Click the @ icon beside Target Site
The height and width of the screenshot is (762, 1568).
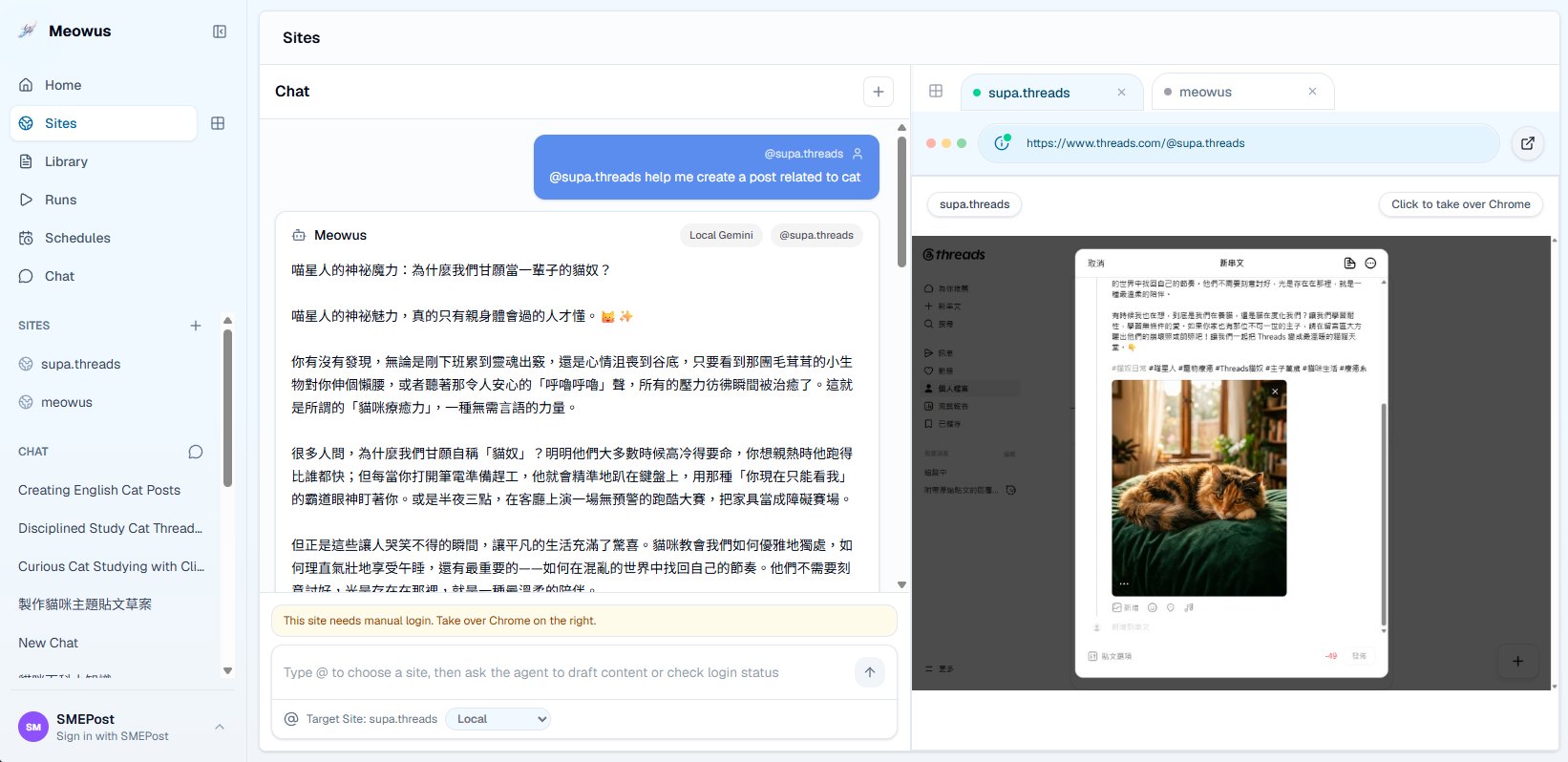[291, 719]
